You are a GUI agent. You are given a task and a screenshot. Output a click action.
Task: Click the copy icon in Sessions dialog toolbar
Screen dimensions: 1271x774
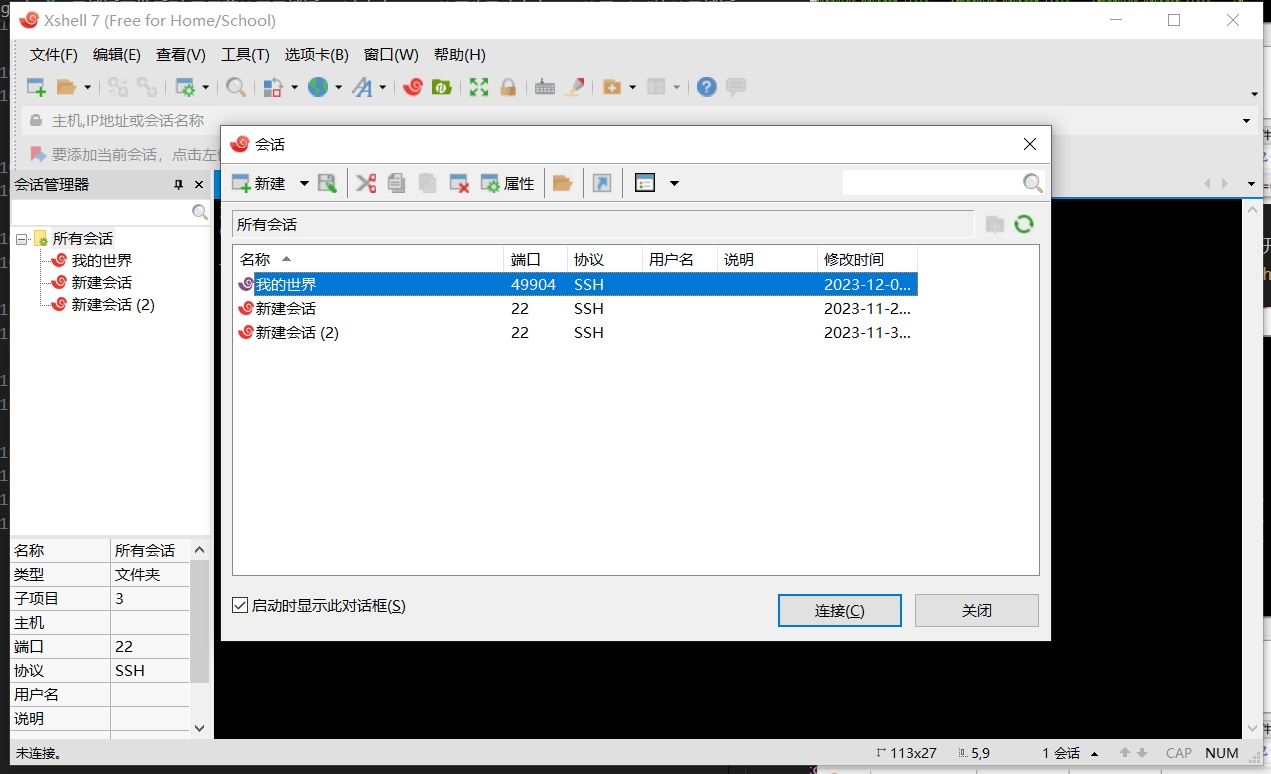pos(396,183)
